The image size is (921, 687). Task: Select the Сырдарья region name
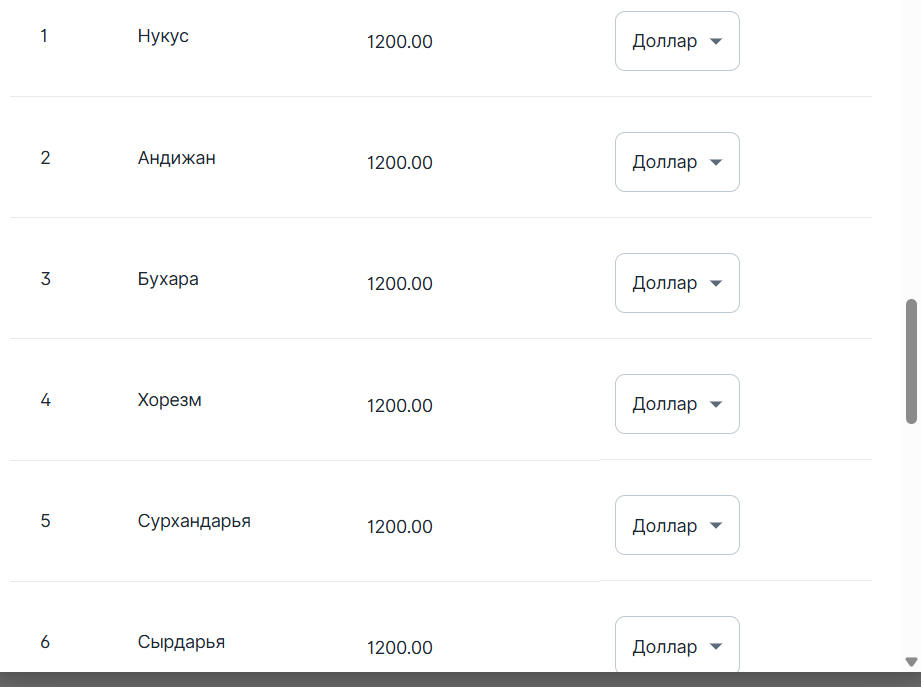[181, 642]
